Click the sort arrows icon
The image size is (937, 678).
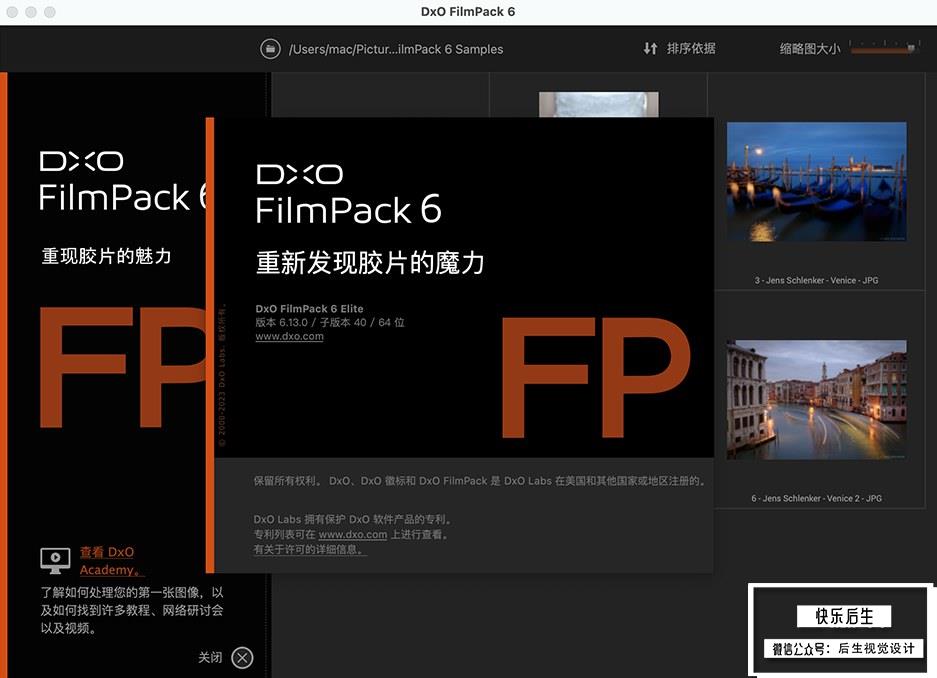click(650, 48)
